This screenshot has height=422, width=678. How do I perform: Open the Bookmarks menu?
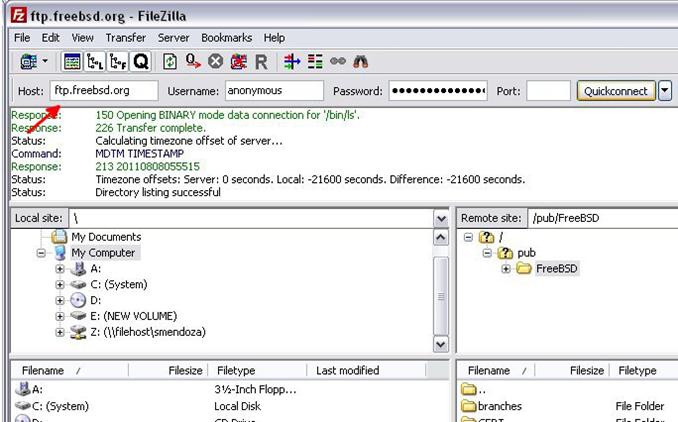227,38
